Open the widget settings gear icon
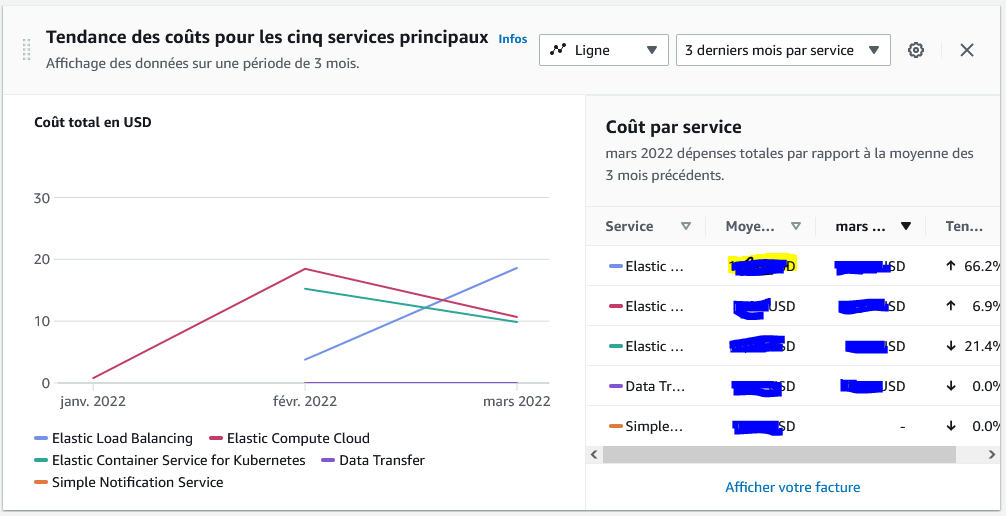This screenshot has height=516, width=1006. (x=916, y=50)
